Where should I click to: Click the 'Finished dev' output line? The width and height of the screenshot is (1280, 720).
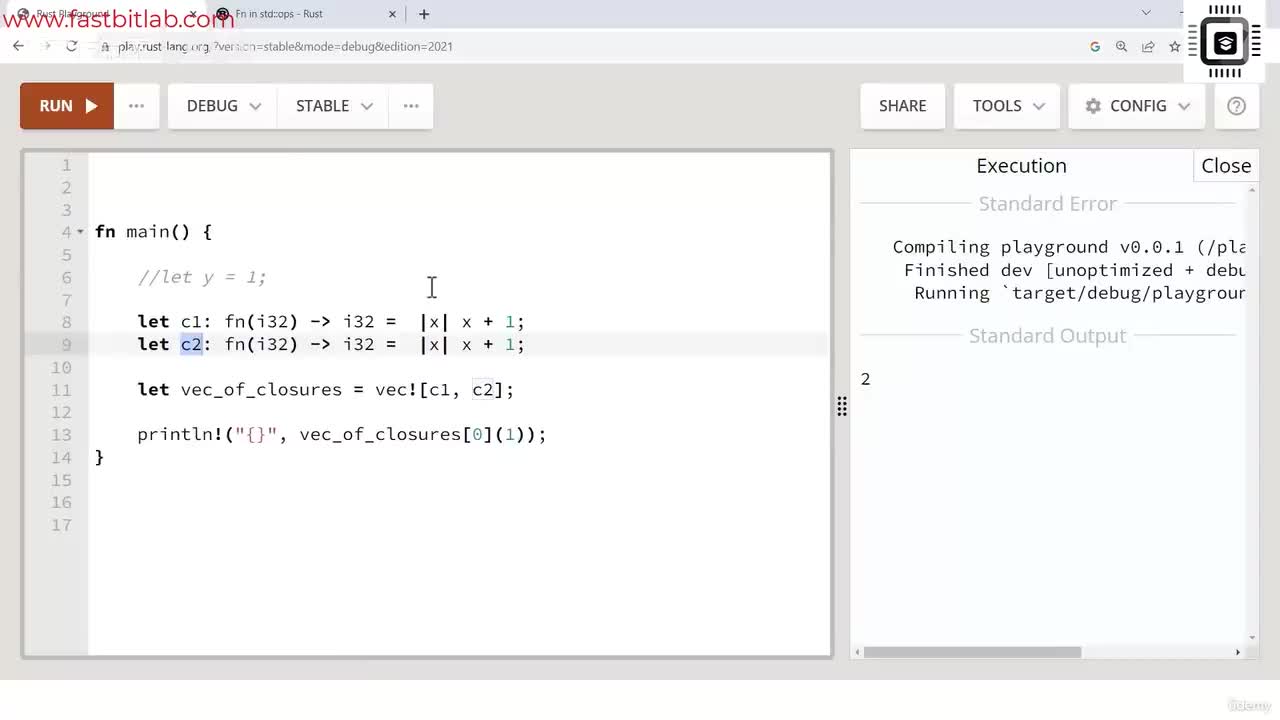coord(1074,270)
